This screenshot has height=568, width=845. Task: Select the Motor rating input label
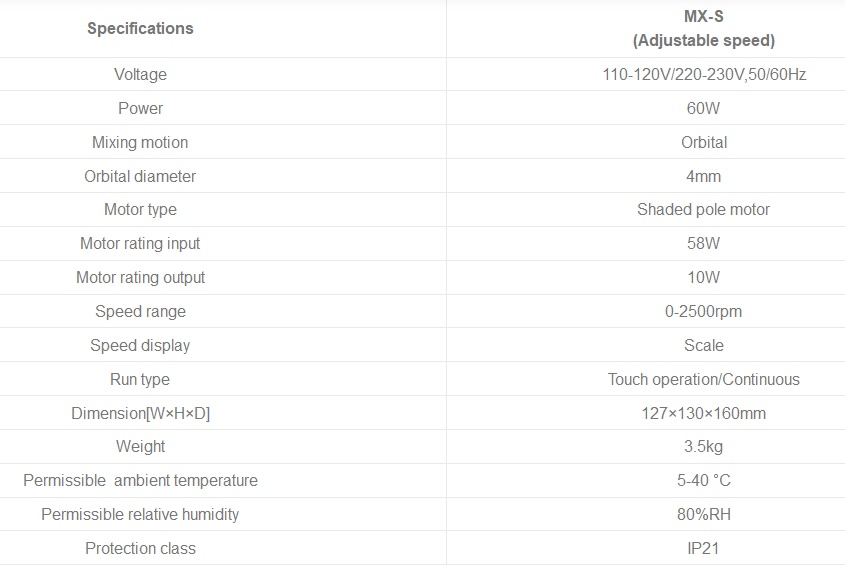(x=140, y=244)
